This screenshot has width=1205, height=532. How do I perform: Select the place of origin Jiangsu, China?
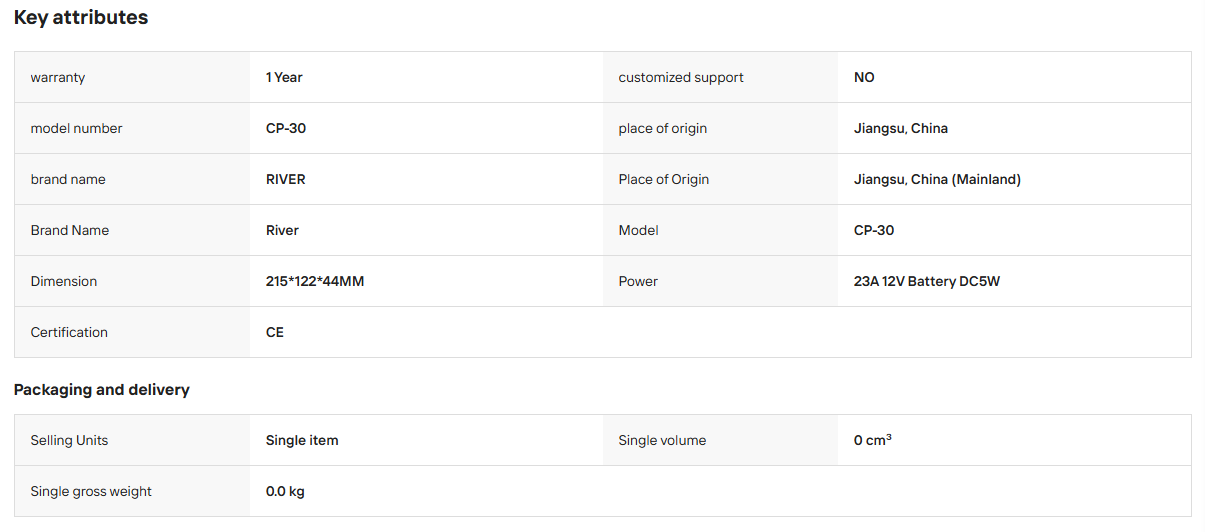pos(901,128)
